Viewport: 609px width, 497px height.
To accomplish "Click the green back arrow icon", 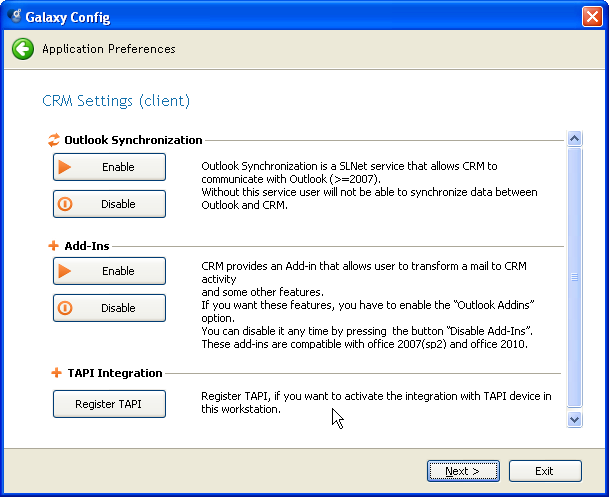I will pyautogui.click(x=23, y=49).
